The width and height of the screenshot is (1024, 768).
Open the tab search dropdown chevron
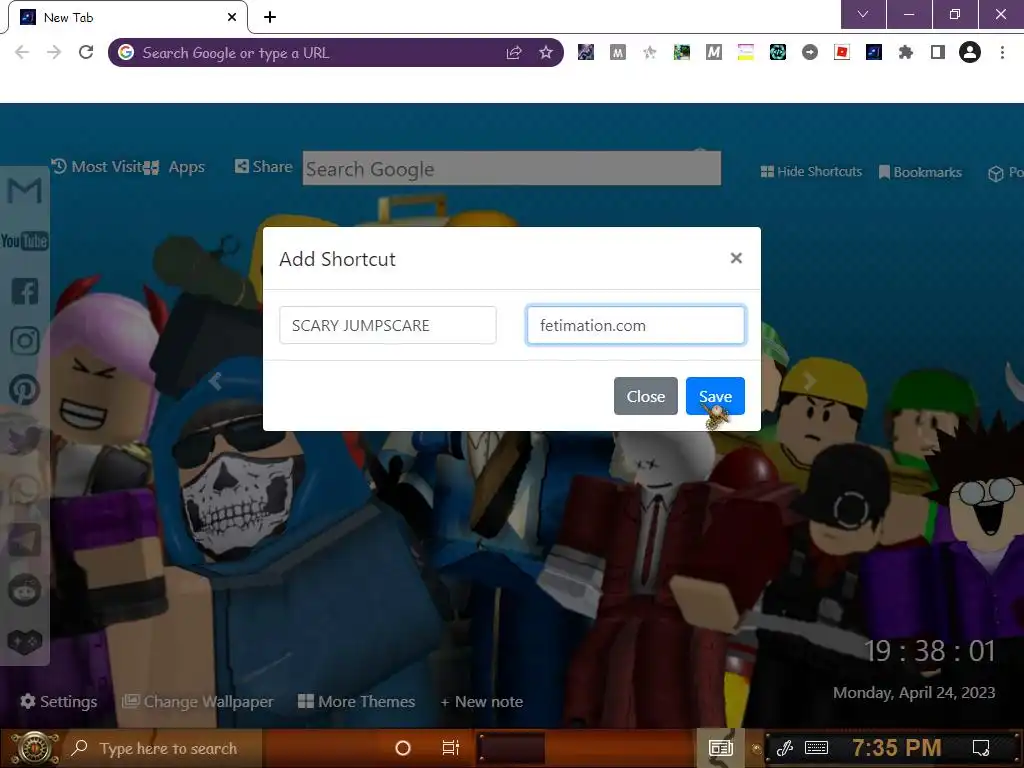tap(863, 14)
